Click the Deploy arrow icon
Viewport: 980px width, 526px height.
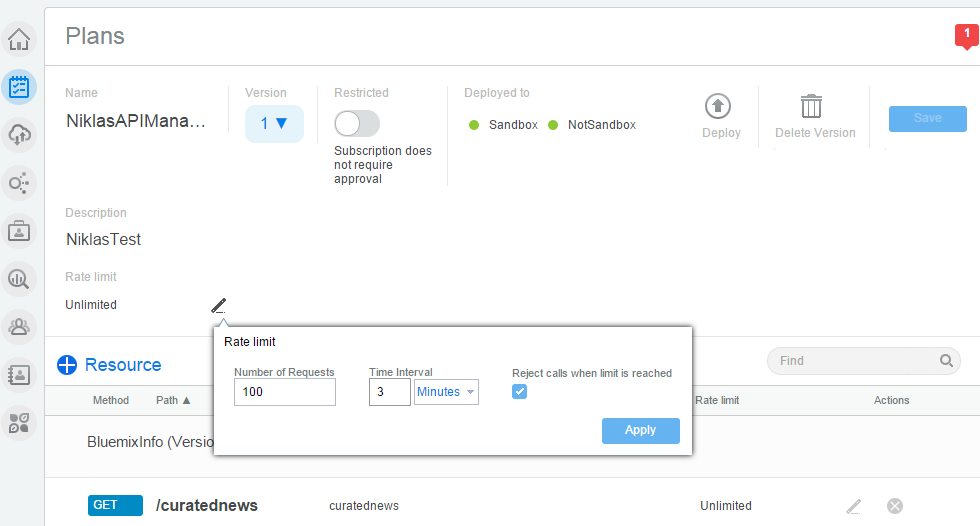[718, 106]
